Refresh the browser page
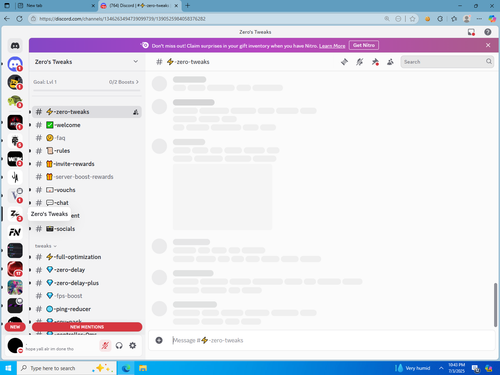The height and width of the screenshot is (375, 500). (19, 19)
